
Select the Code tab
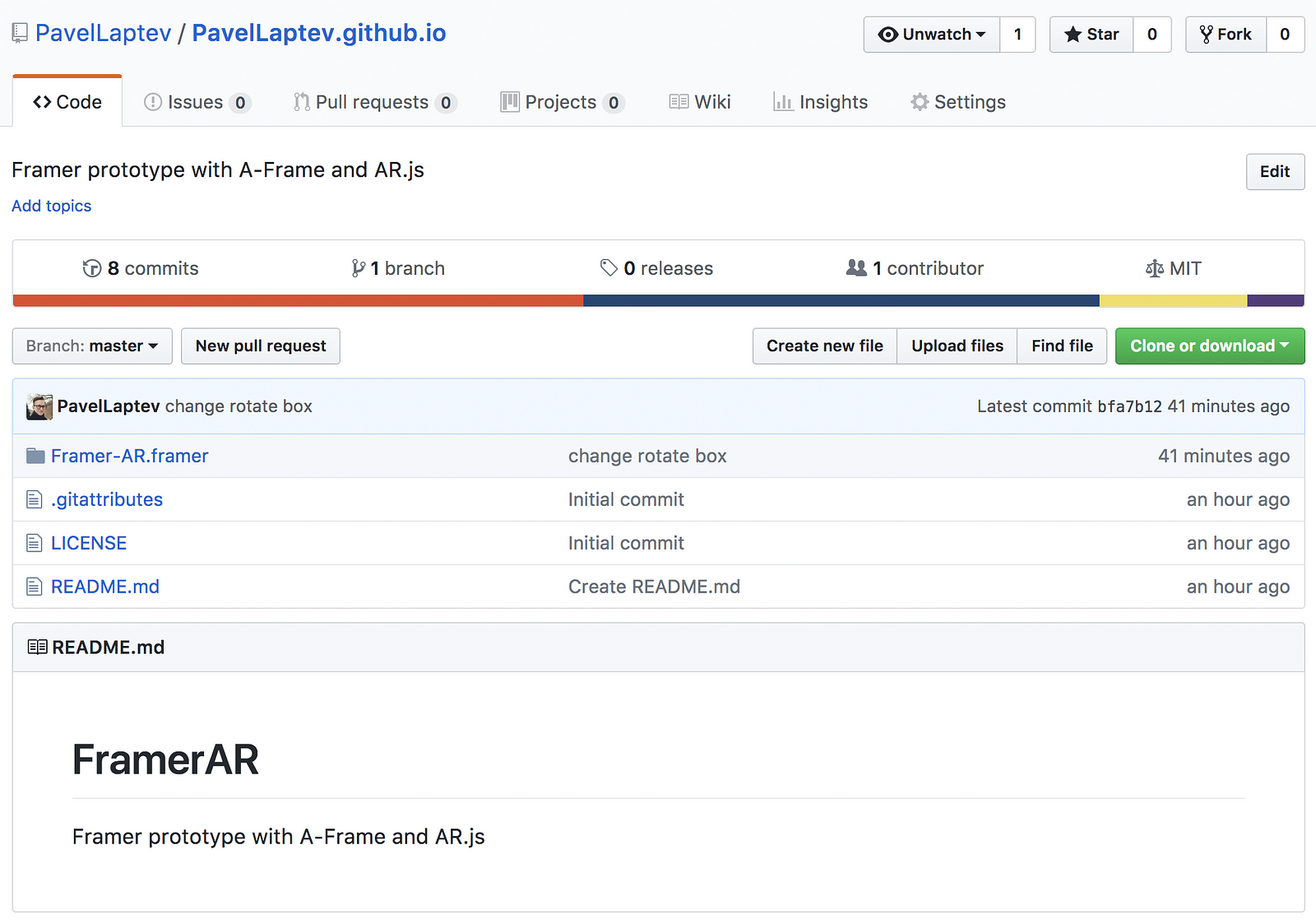point(67,102)
